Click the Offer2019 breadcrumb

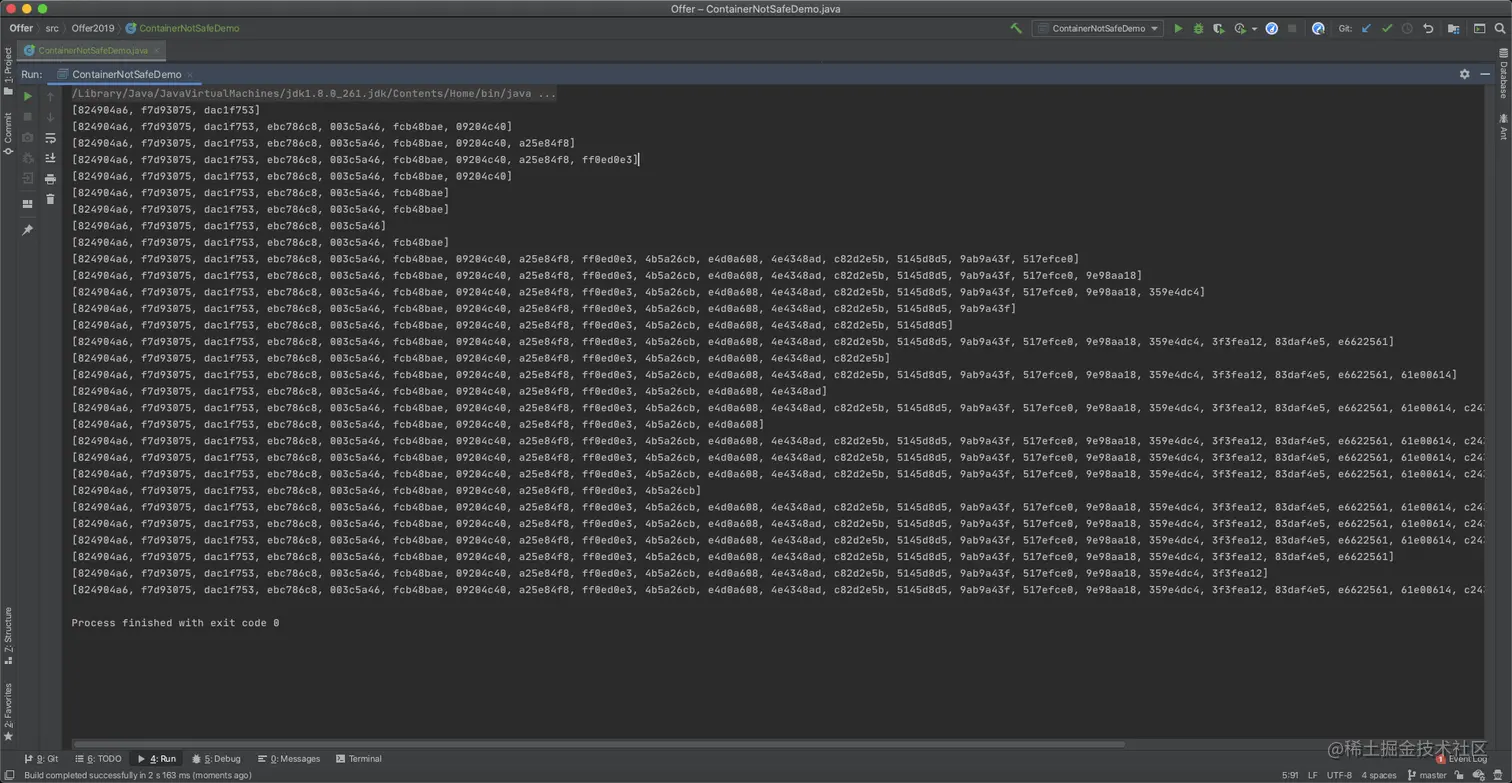pos(93,28)
